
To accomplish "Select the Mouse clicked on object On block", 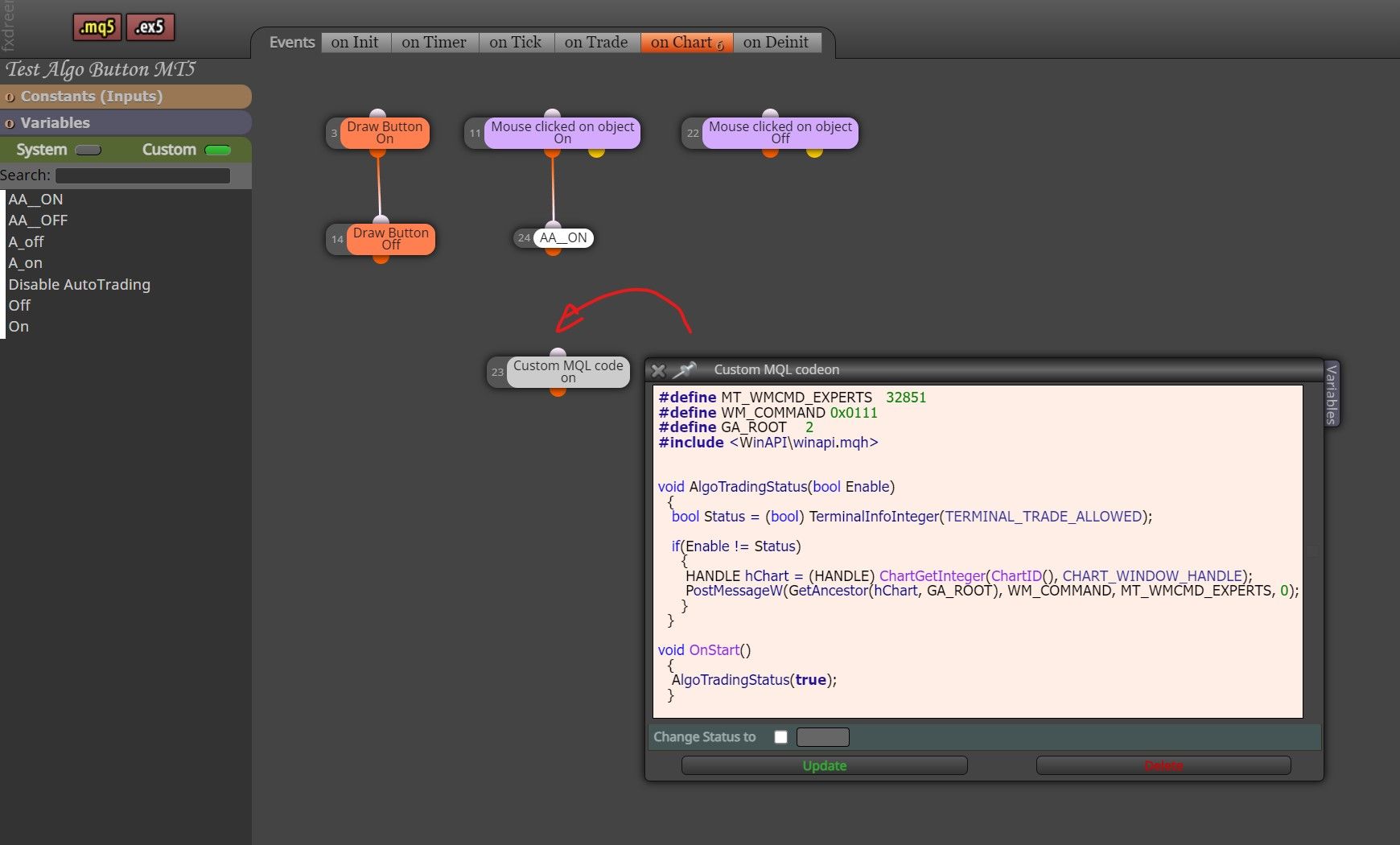I will point(562,133).
